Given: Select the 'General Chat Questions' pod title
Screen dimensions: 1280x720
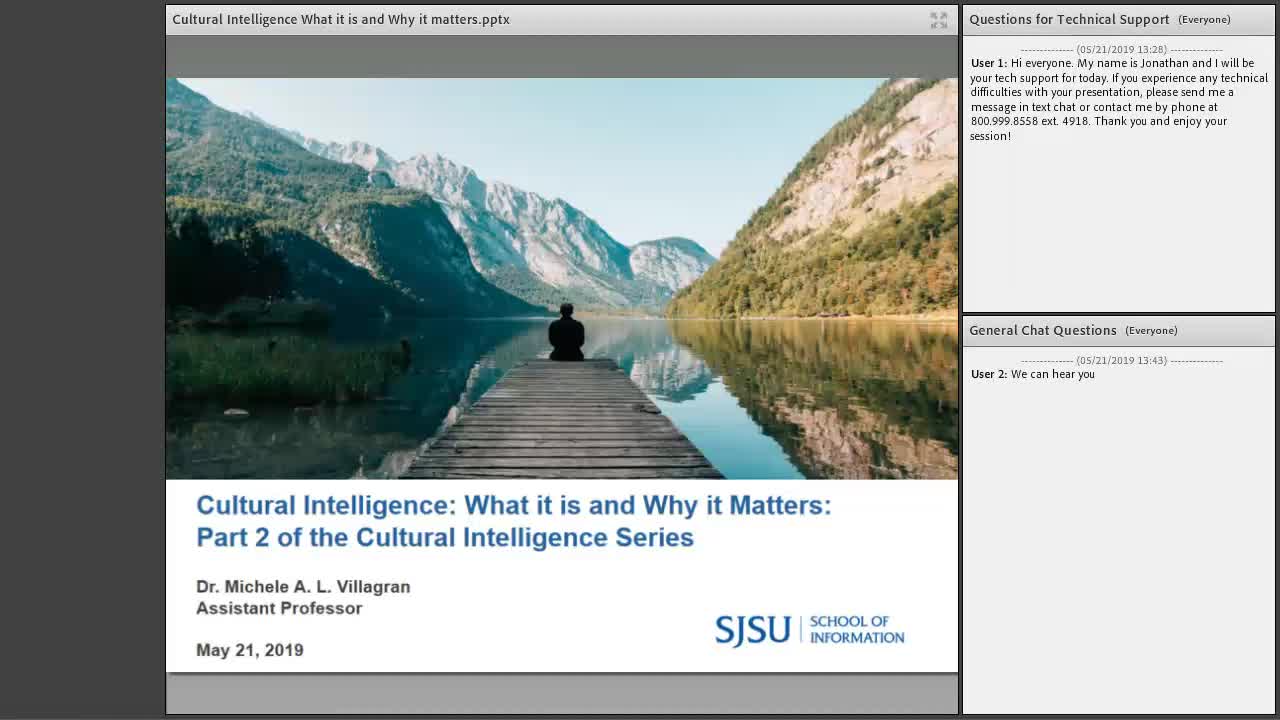Looking at the screenshot, I should [x=1043, y=330].
